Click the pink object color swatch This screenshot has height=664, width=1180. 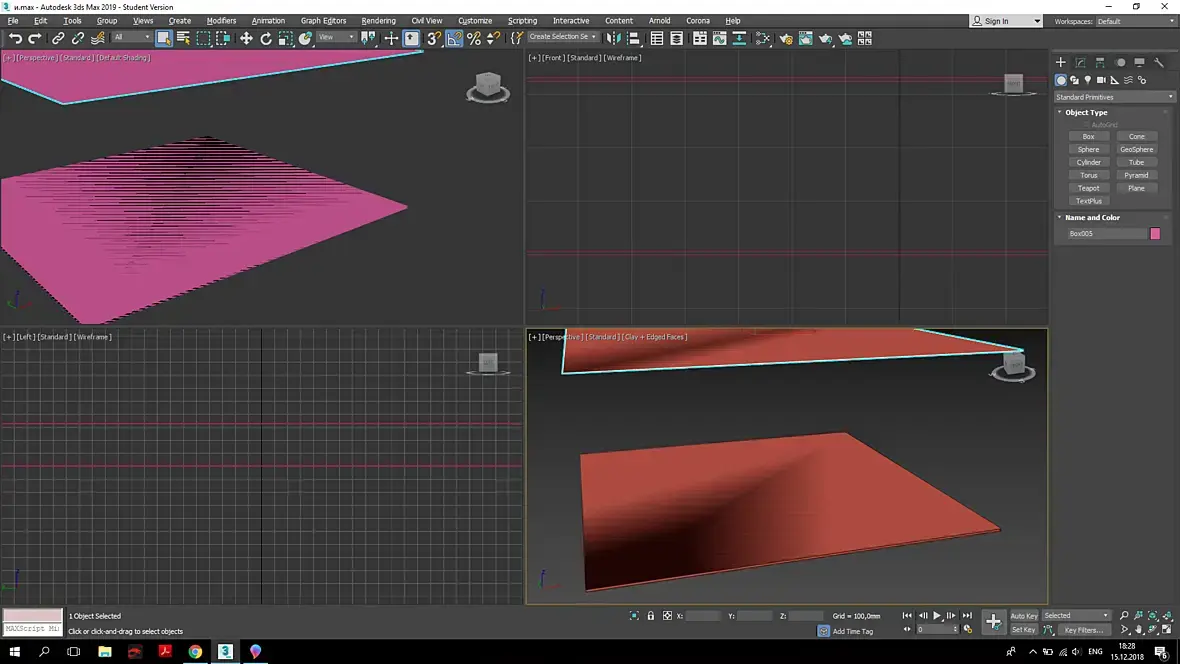1155,234
